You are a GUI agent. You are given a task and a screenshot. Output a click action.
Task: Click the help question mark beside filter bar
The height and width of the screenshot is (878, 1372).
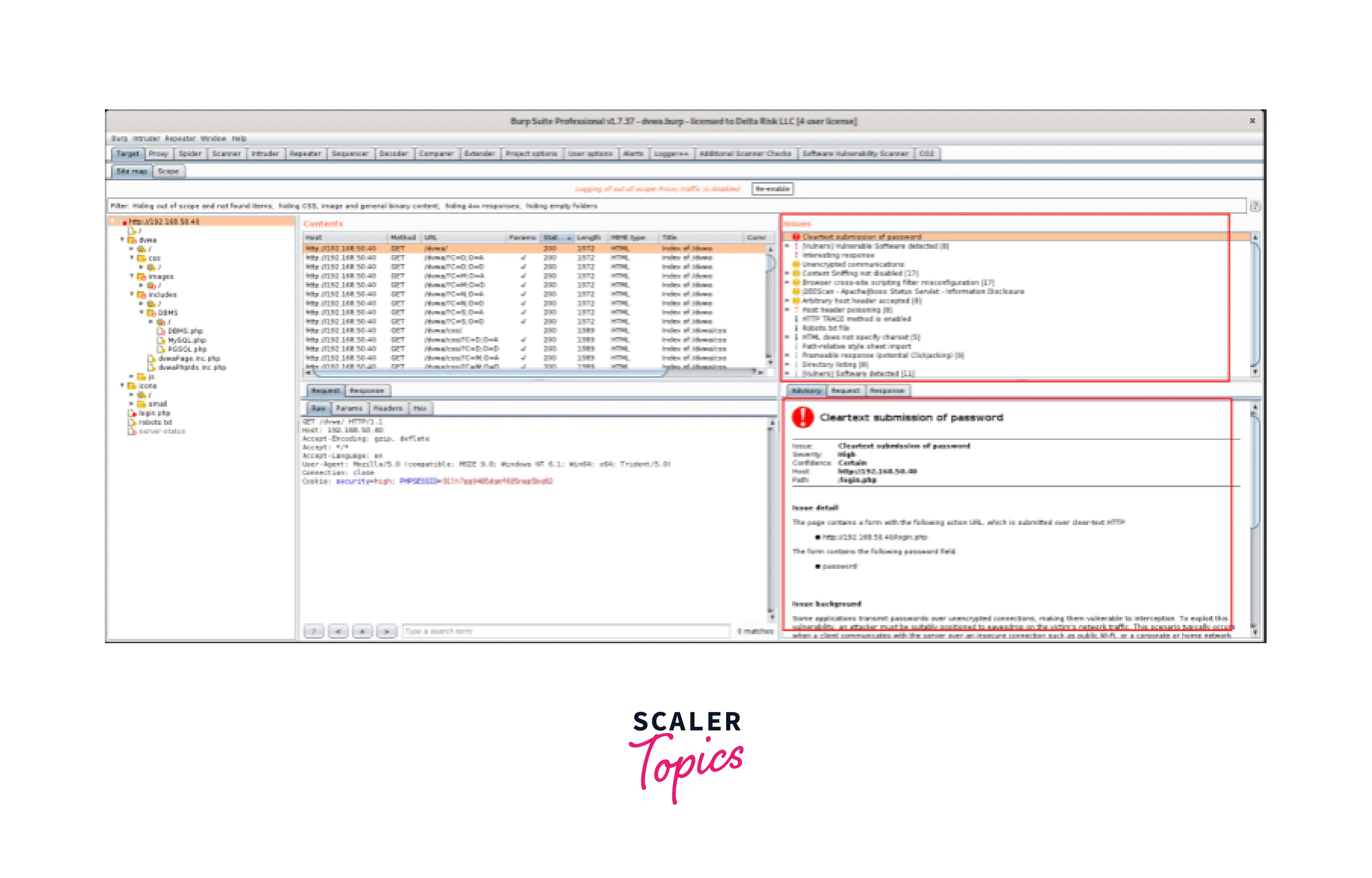[1255, 206]
